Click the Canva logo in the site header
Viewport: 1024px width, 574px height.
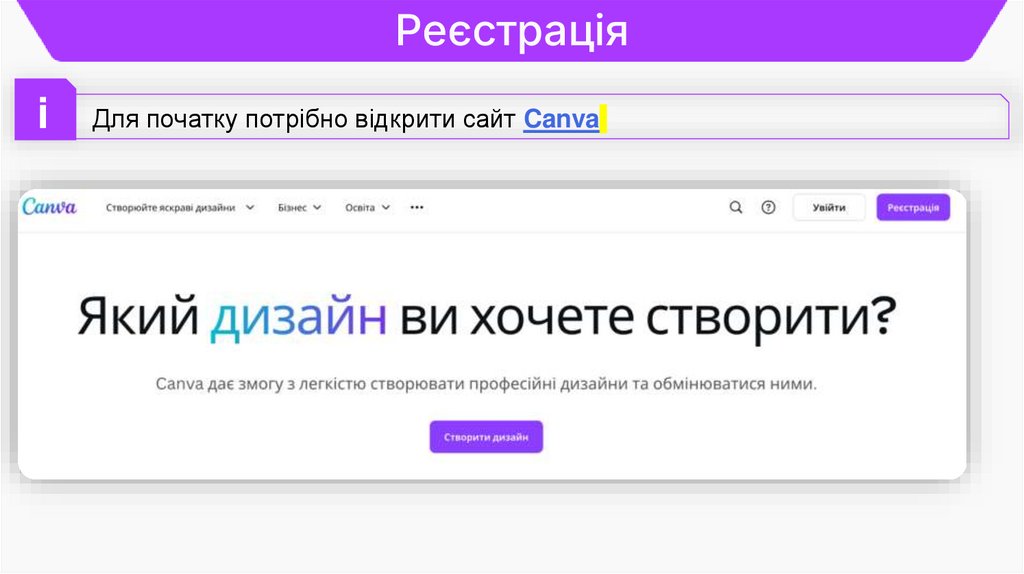pyautogui.click(x=49, y=207)
